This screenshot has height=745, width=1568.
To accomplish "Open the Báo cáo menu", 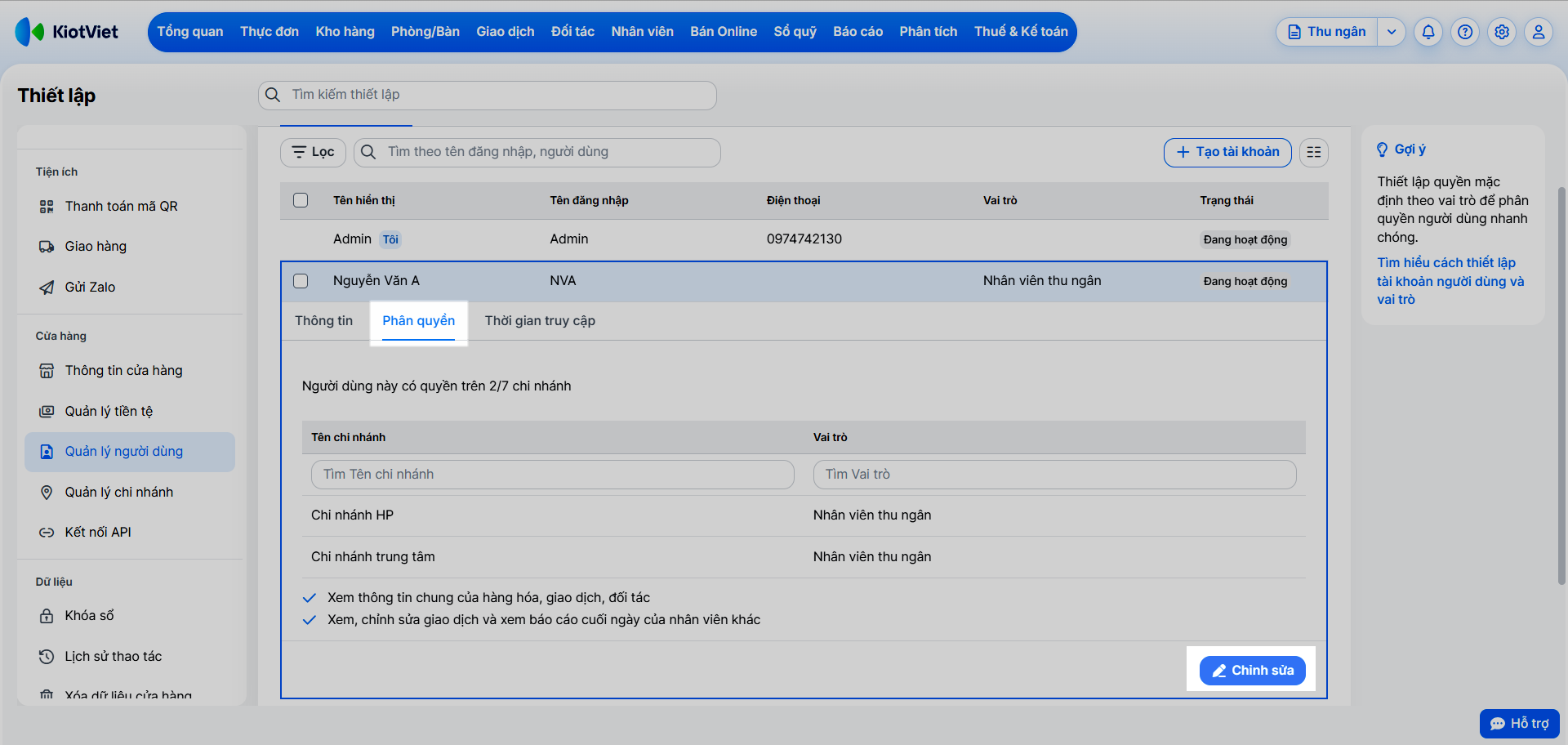I will [858, 32].
